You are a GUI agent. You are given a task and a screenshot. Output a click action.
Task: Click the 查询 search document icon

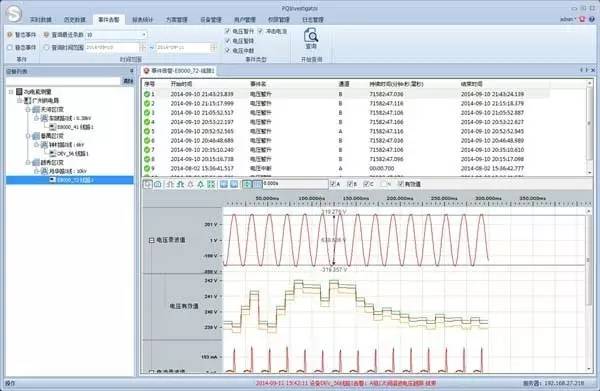(311, 36)
